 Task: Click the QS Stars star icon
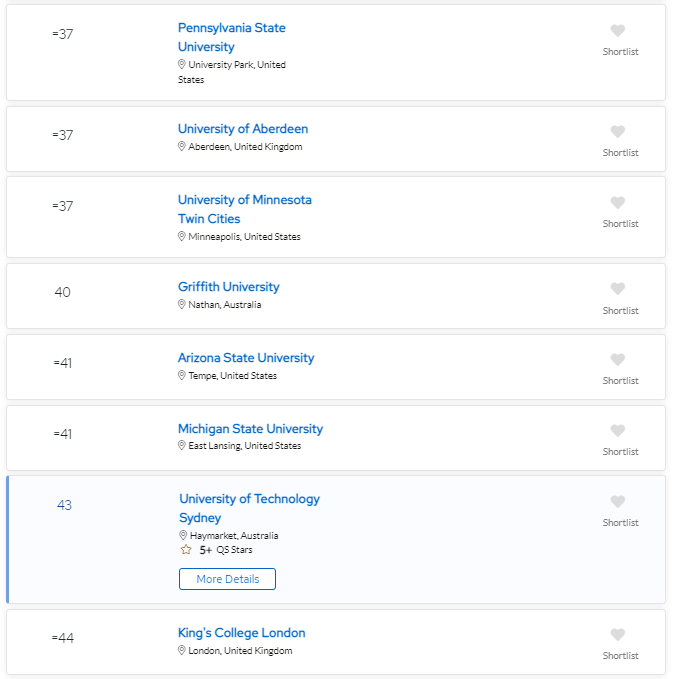[x=186, y=550]
